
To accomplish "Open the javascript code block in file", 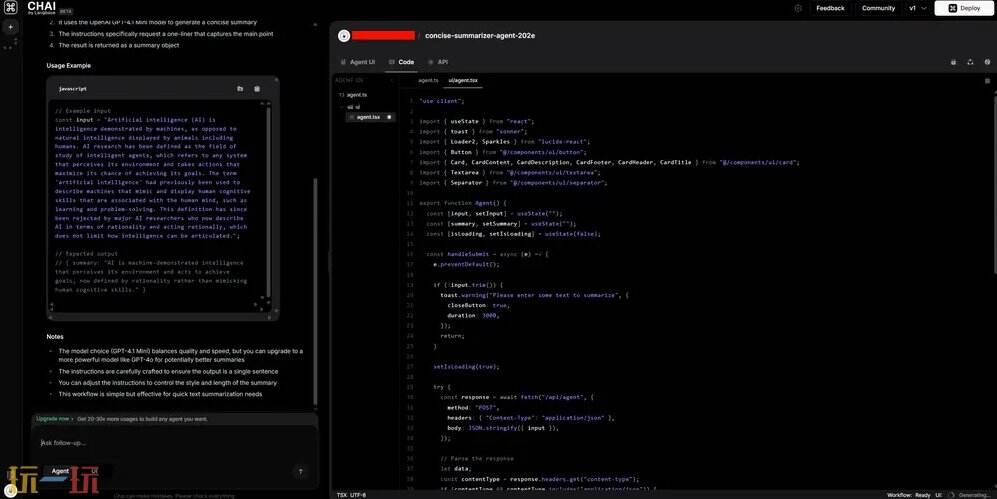I will [x=240, y=89].
